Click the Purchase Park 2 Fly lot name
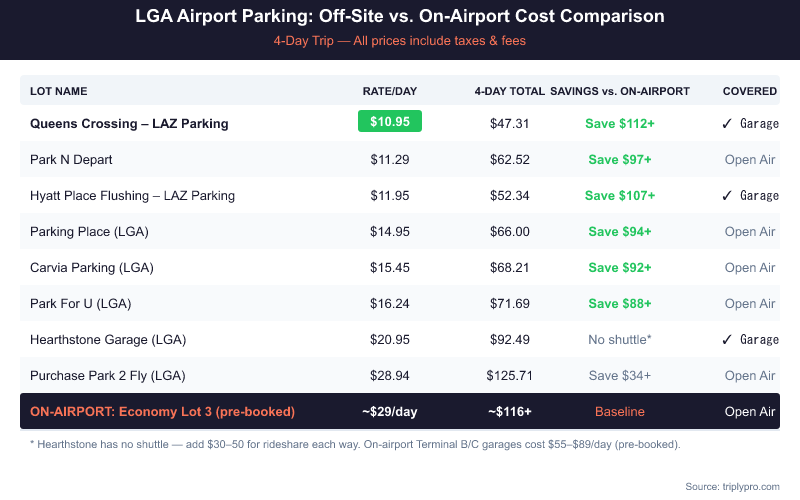The width and height of the screenshot is (800, 500). [108, 376]
